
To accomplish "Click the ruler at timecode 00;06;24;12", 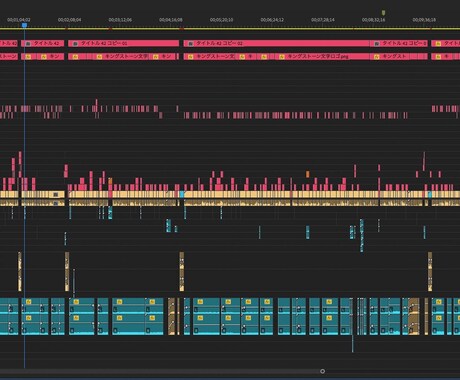I will pos(272,20).
